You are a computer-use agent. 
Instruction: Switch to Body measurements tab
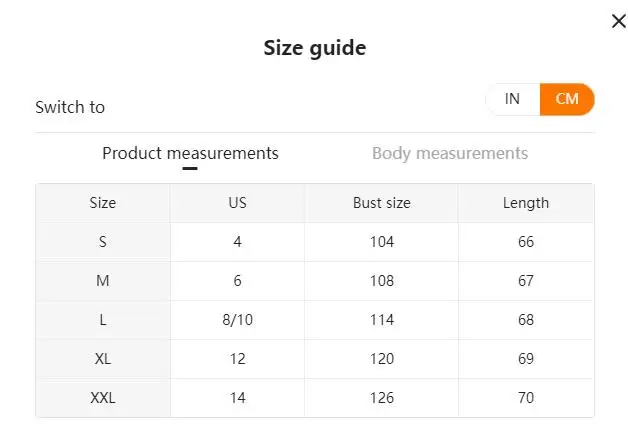point(450,153)
